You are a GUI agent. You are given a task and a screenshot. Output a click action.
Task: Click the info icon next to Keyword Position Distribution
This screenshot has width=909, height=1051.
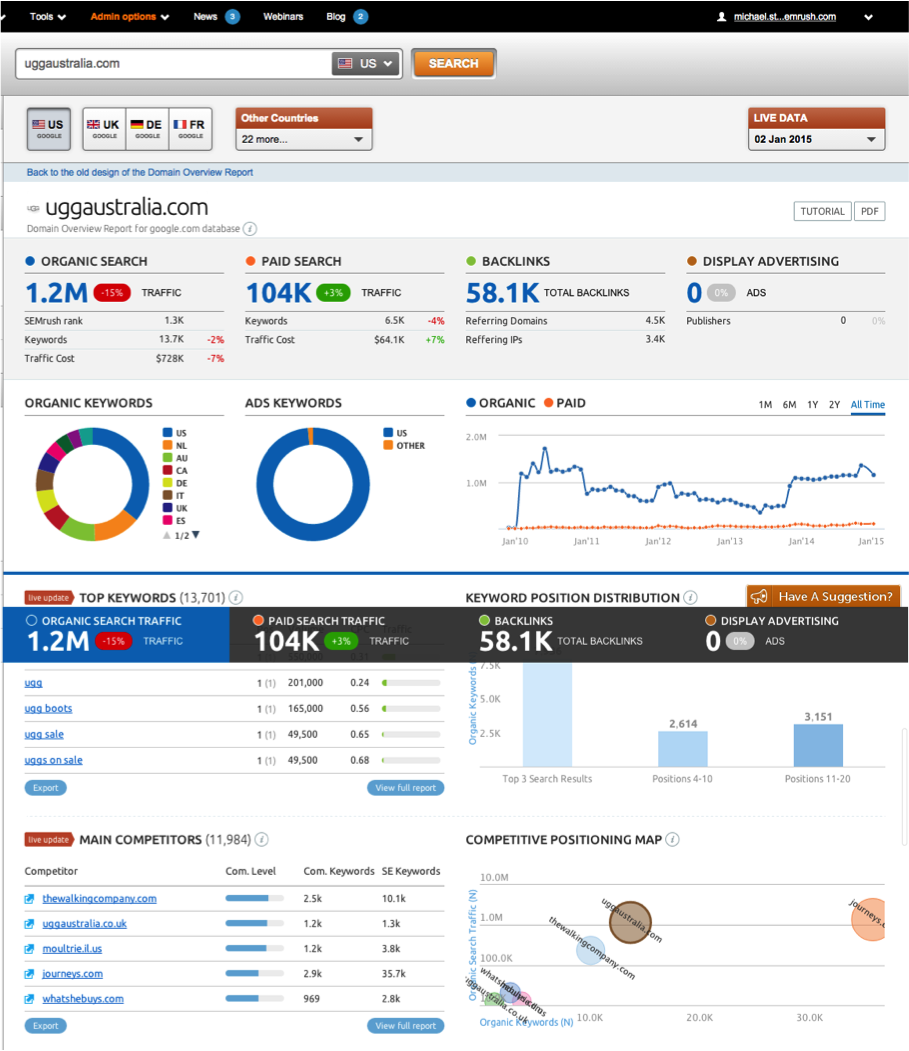690,597
